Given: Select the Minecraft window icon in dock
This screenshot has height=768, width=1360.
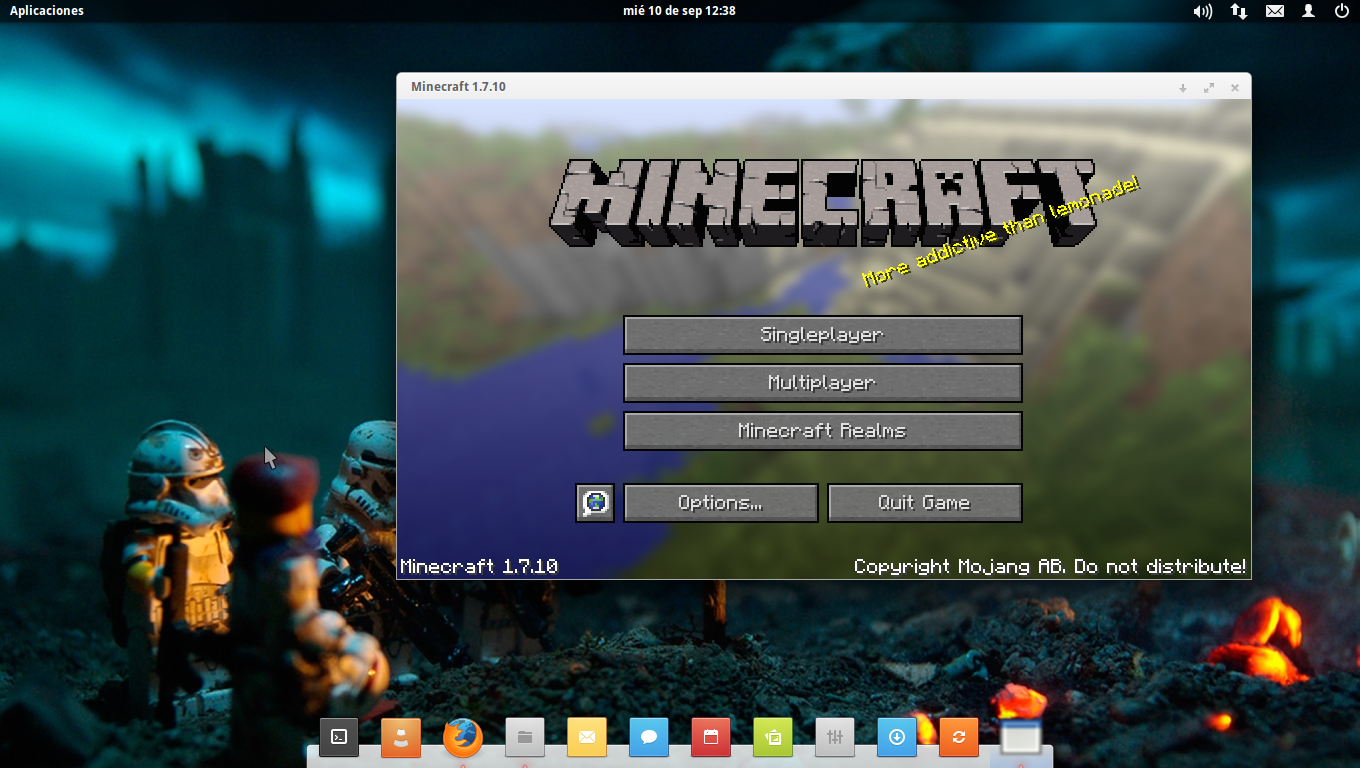Looking at the screenshot, I should (1021, 738).
